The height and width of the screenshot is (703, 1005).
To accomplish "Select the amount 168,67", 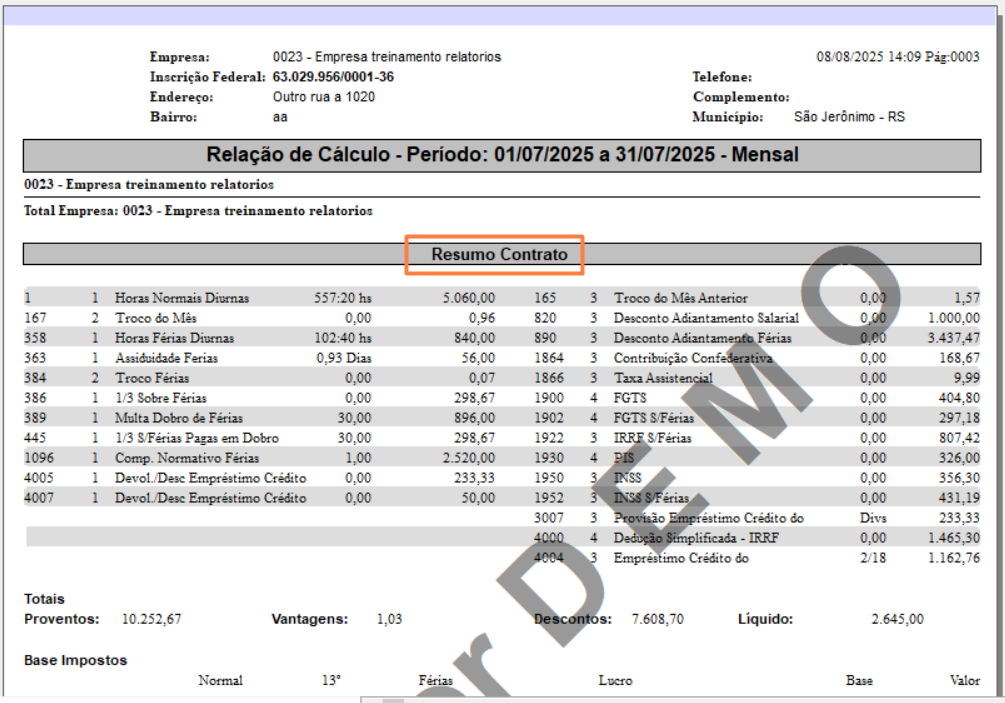I will click(959, 358).
